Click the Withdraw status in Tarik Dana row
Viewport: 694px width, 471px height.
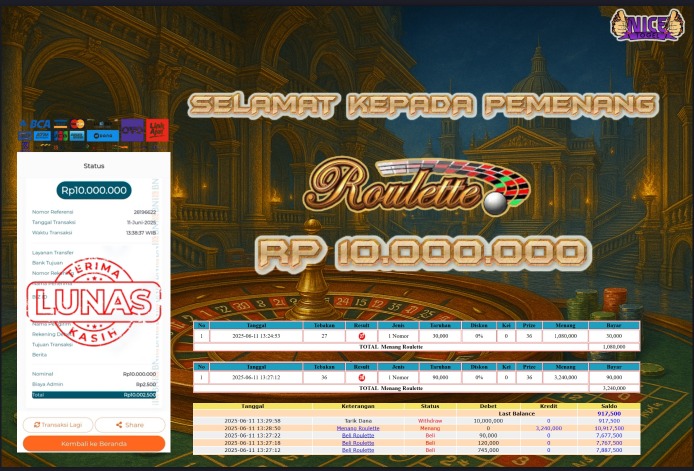(x=430, y=421)
